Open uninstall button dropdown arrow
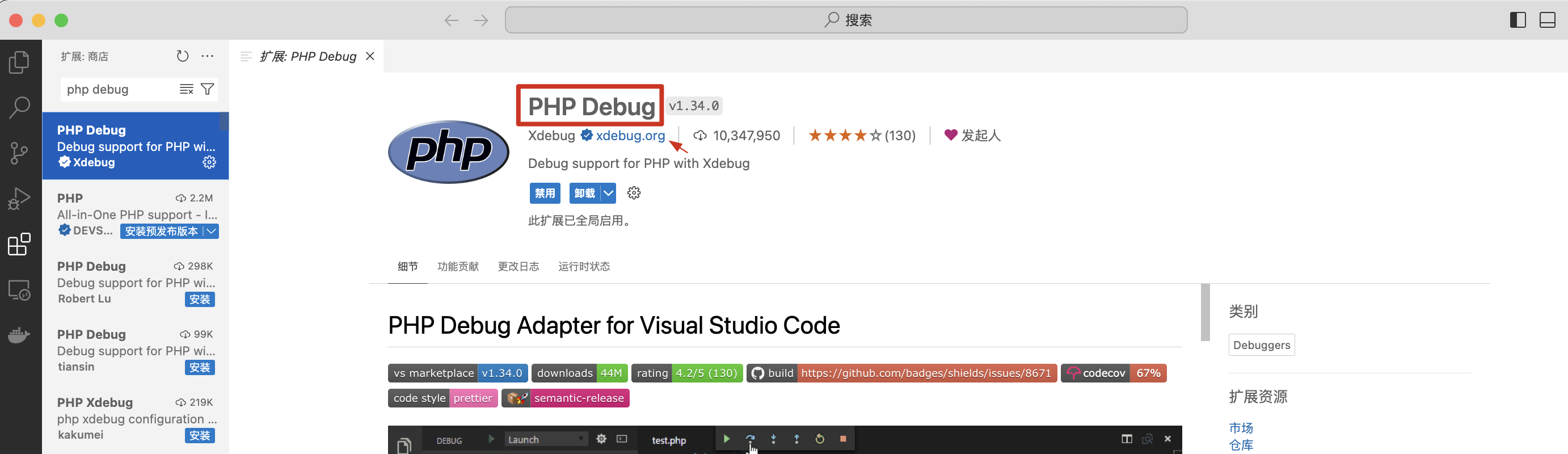 [608, 193]
